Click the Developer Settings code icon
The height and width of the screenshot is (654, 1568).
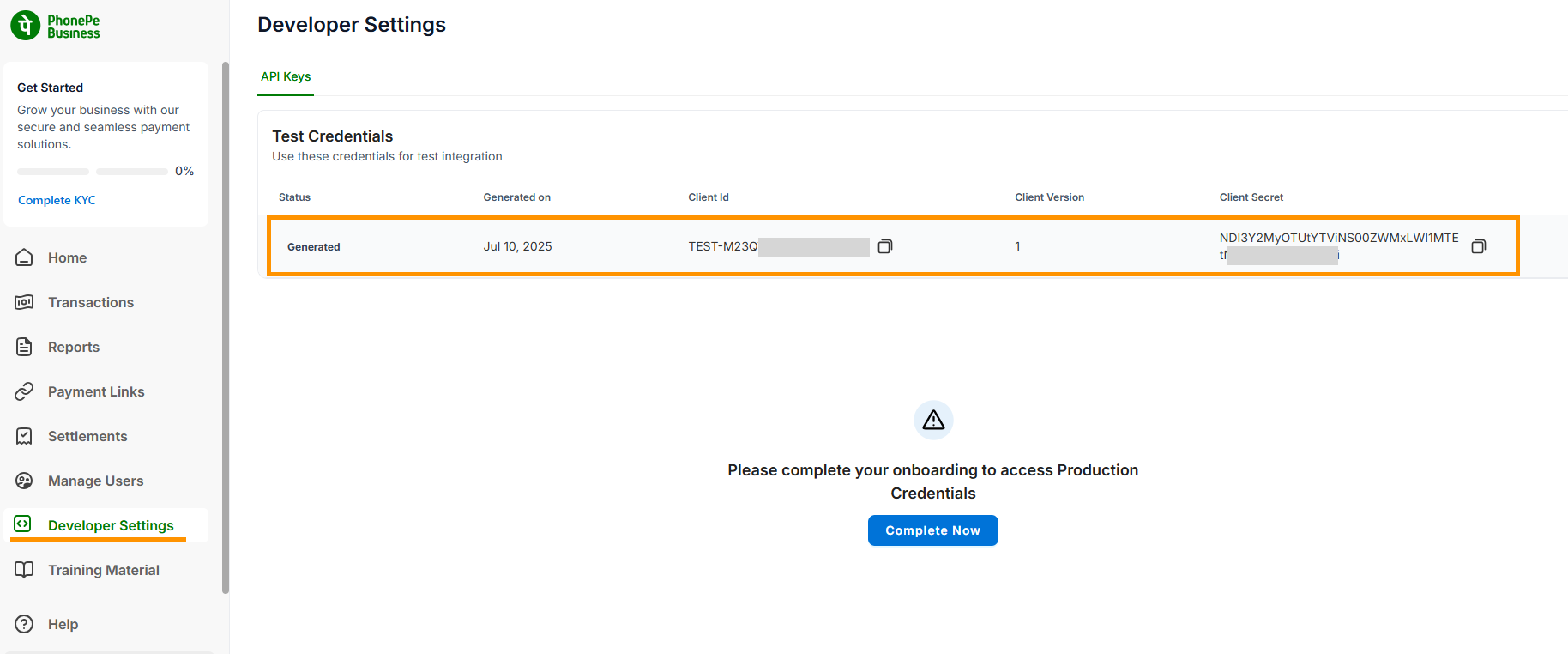tap(23, 524)
